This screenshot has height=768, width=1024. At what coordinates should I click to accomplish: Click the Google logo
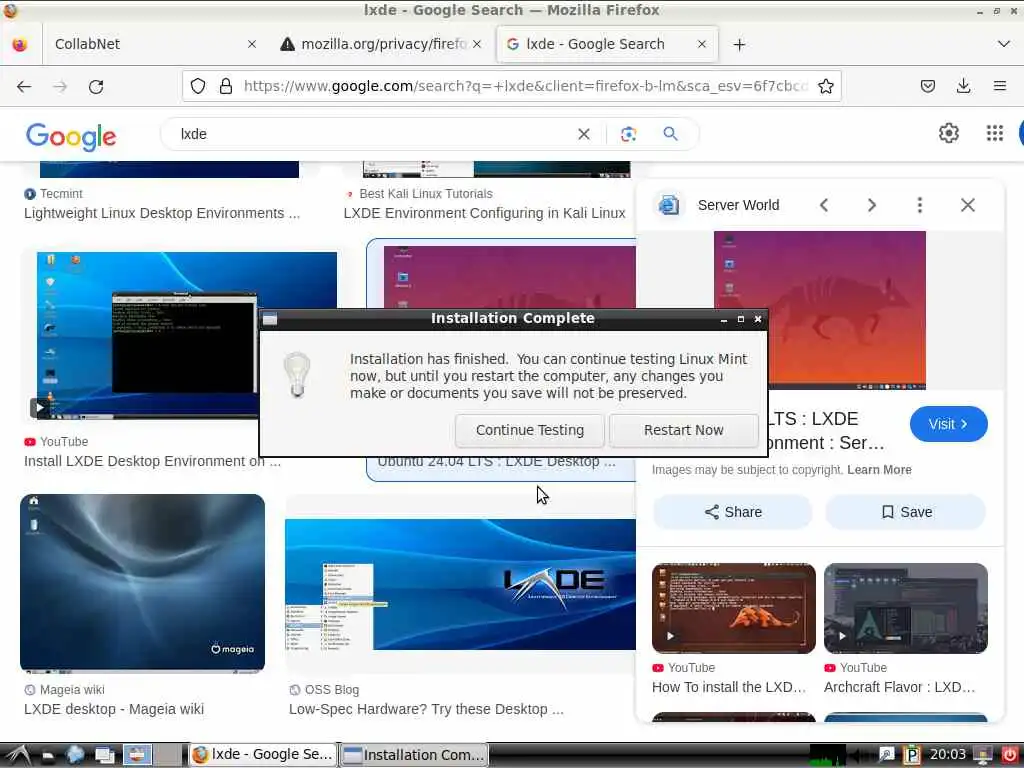71,136
